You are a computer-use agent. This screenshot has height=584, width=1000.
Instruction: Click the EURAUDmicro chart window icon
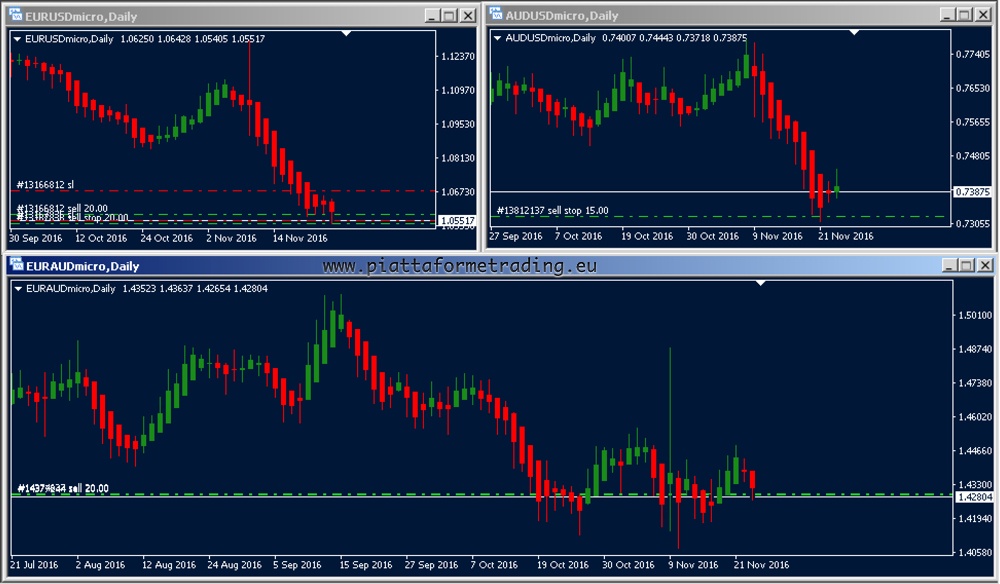tap(16, 266)
